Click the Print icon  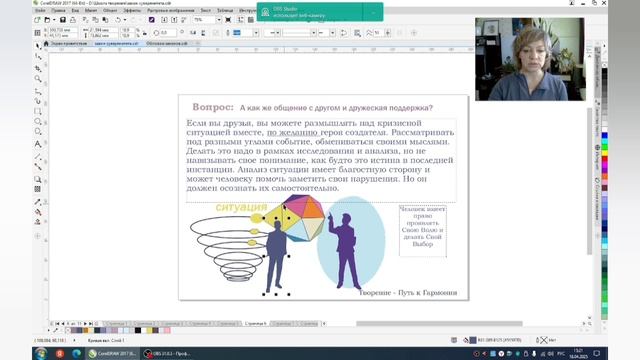73,20
